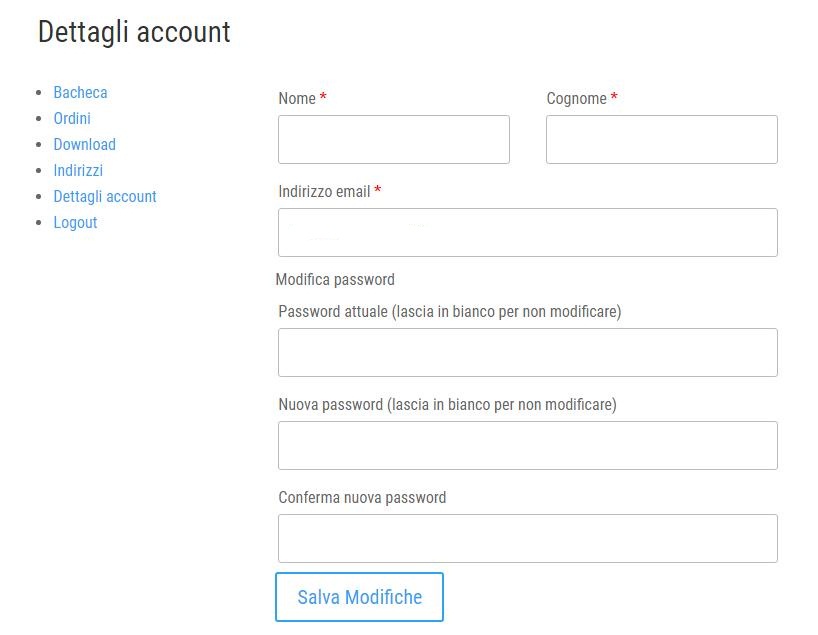
Task: Click the Conferma nuova password field
Action: pos(528,538)
